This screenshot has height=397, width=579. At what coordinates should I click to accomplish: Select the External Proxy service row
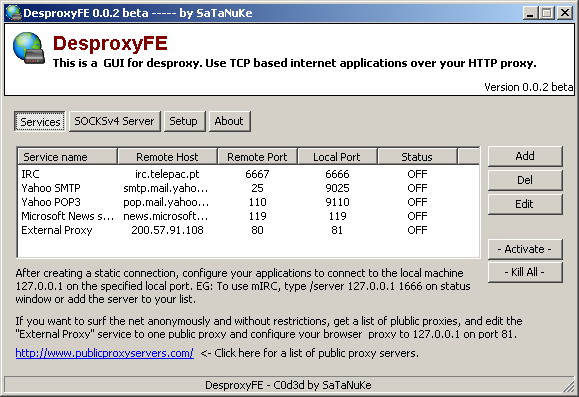click(x=248, y=230)
